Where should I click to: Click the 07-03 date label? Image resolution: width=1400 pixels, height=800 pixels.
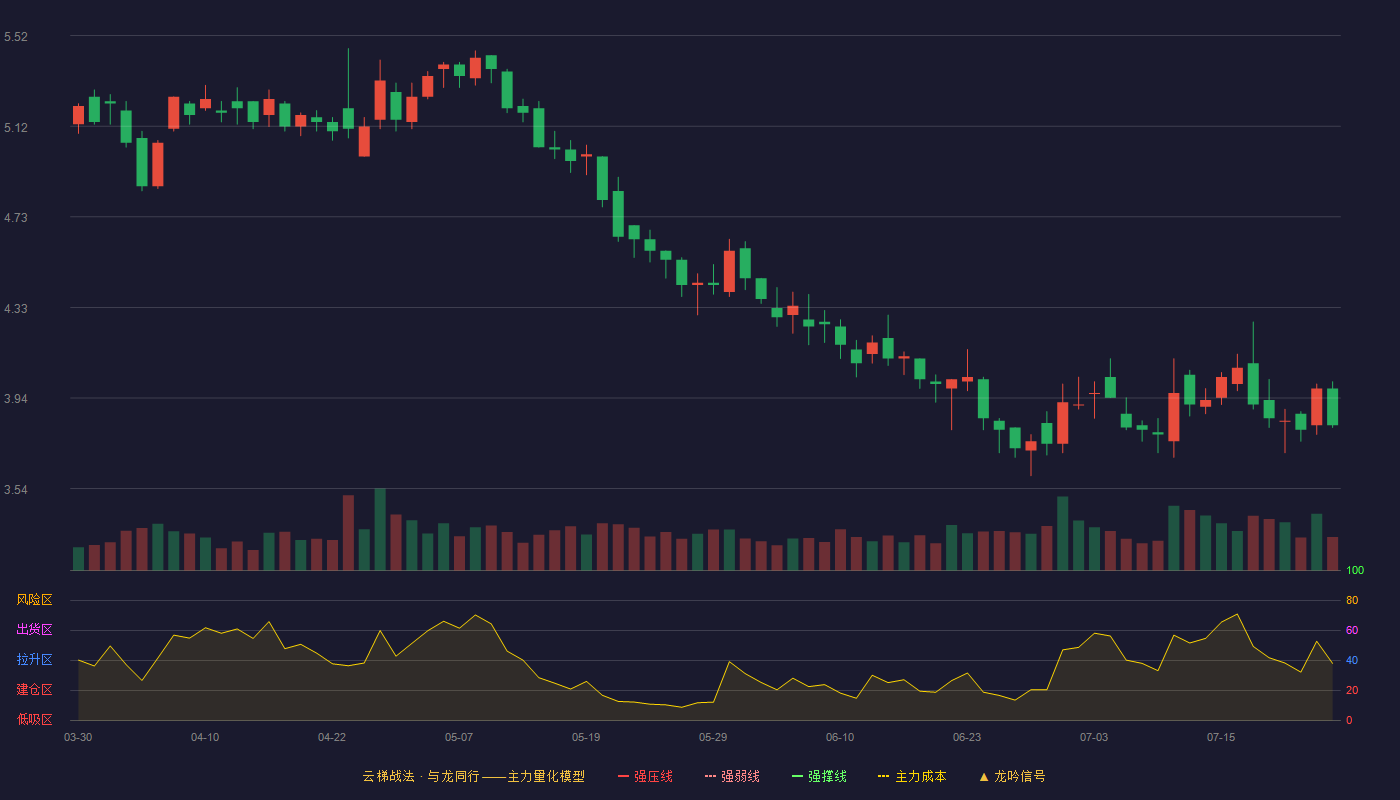(x=1094, y=737)
